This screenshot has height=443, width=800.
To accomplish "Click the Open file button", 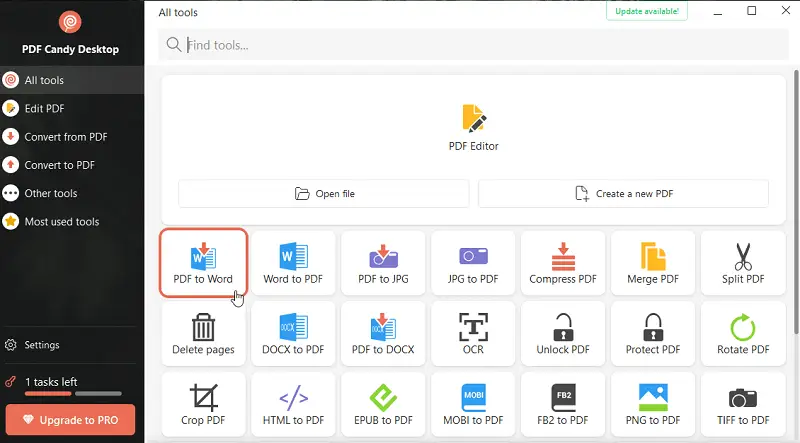I will tap(324, 193).
